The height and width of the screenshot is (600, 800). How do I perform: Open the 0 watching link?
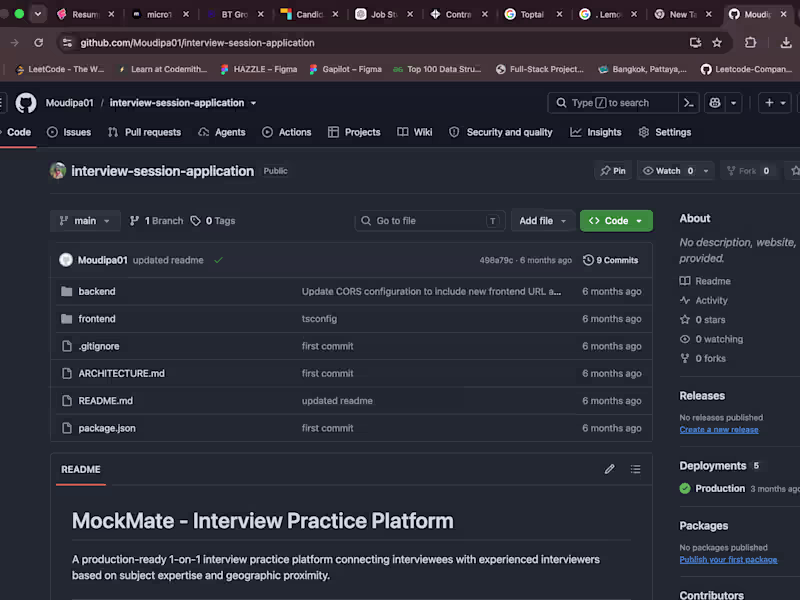coord(711,339)
